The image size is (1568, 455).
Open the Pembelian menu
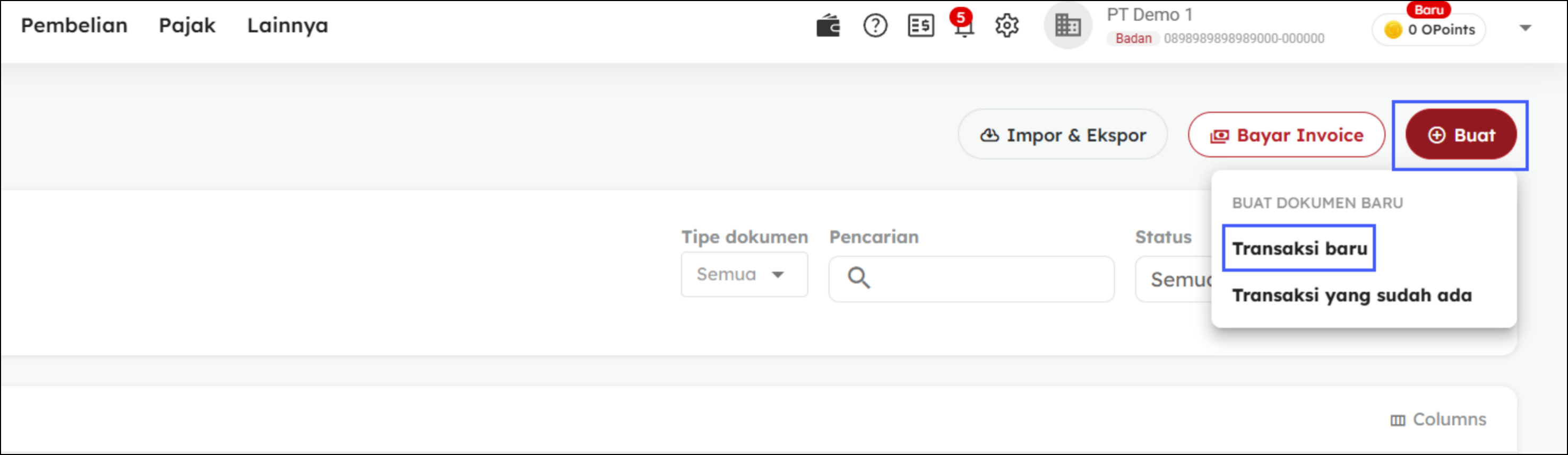[x=74, y=25]
